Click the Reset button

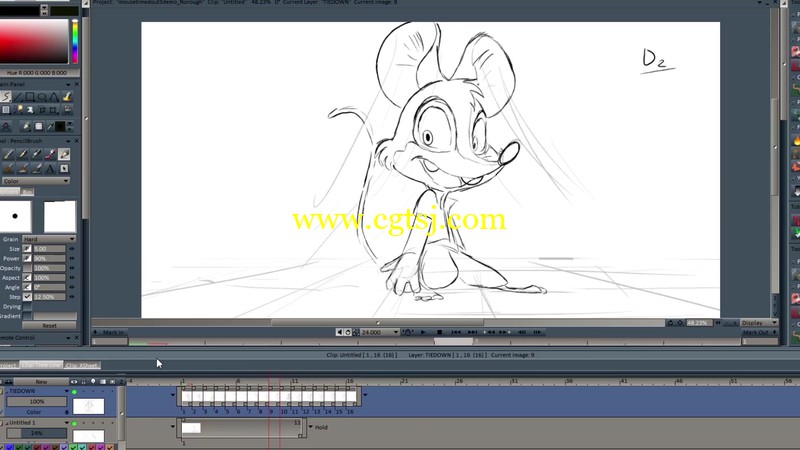(x=49, y=326)
